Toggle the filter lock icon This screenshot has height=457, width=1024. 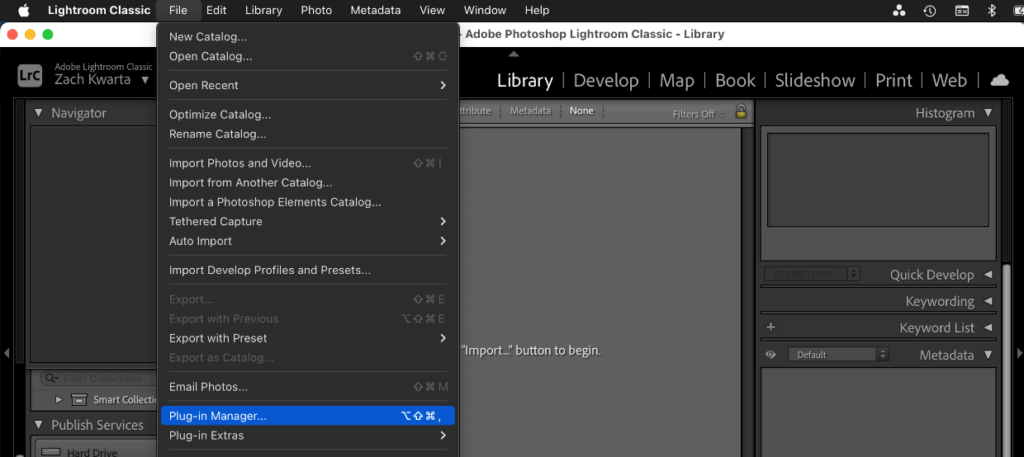tap(741, 112)
